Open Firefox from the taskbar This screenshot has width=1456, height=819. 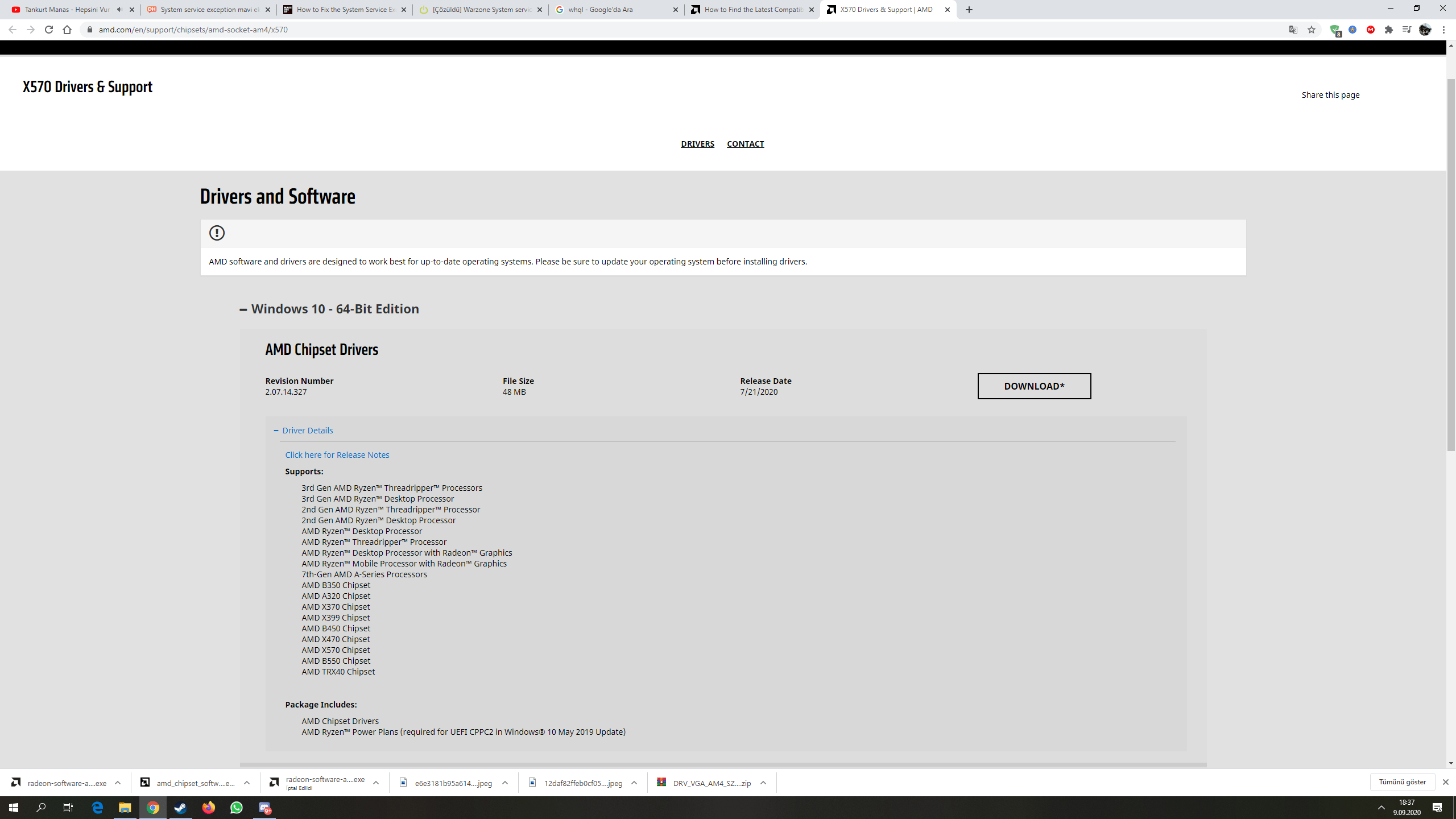(208, 808)
